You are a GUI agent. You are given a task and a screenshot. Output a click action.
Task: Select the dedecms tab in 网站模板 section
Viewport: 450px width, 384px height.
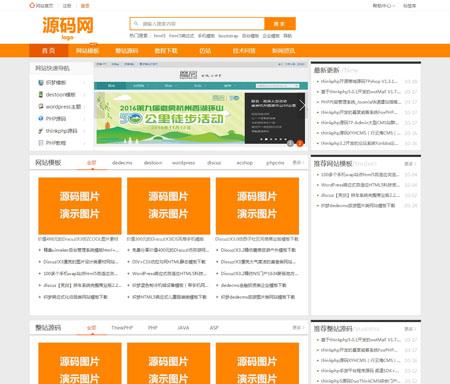(x=122, y=163)
